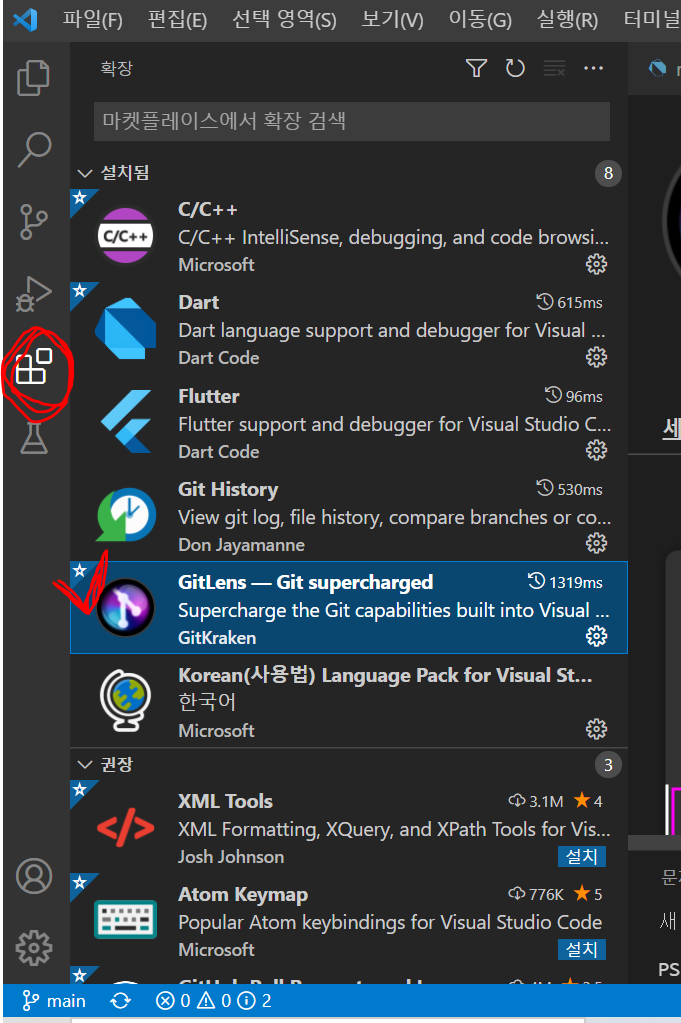Image resolution: width=681 pixels, height=1023 pixels.
Task: Open the Manage gear in the activity bar
Action: (34, 947)
